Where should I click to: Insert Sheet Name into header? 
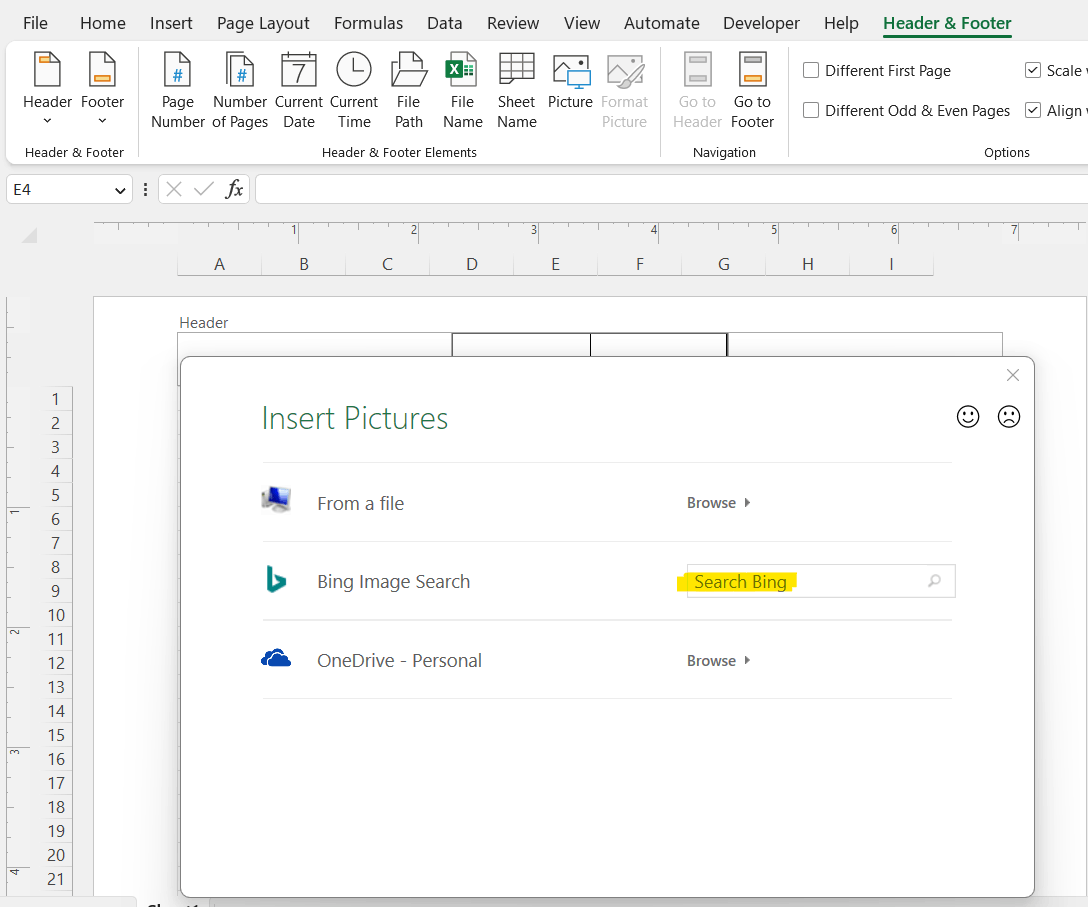pyautogui.click(x=517, y=91)
